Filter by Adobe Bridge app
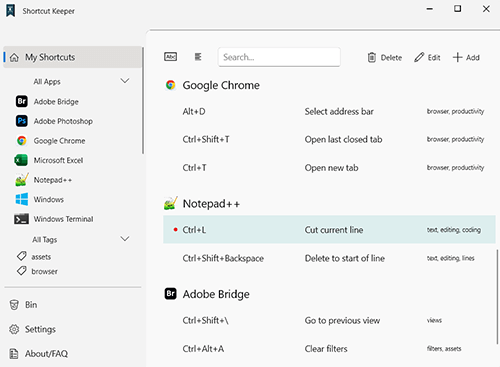Viewport: 500px width, 367px height. coord(56,102)
